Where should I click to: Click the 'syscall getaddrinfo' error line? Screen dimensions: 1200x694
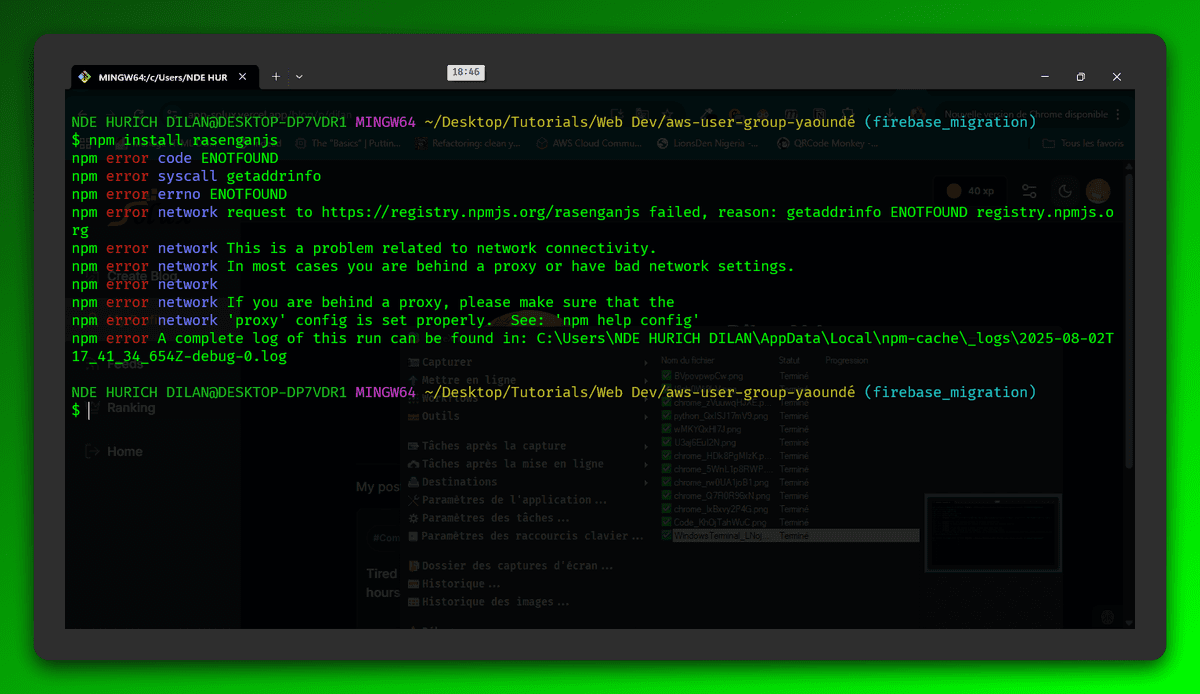click(196, 176)
